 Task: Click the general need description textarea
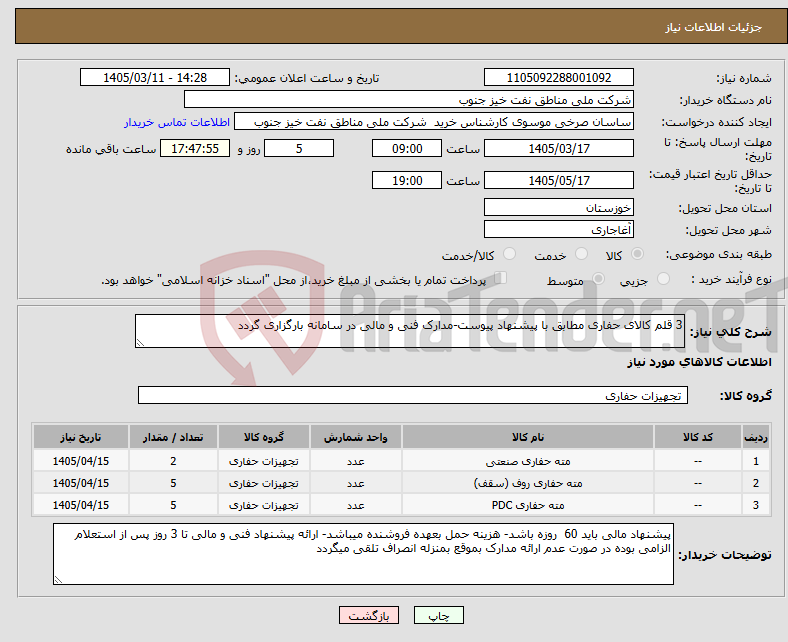(410, 331)
